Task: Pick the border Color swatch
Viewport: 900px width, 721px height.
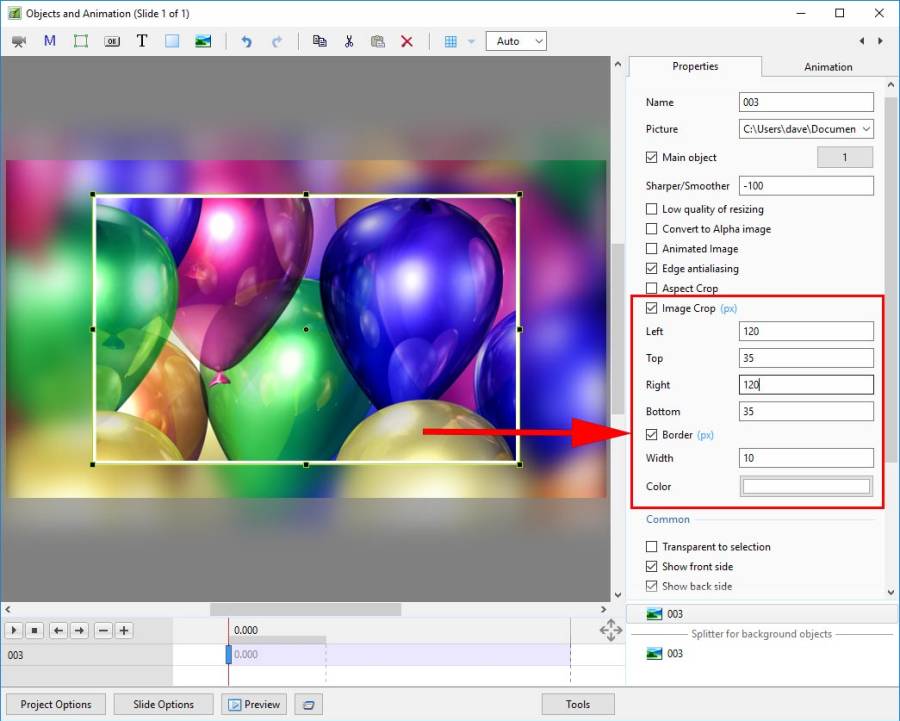Action: tap(806, 486)
